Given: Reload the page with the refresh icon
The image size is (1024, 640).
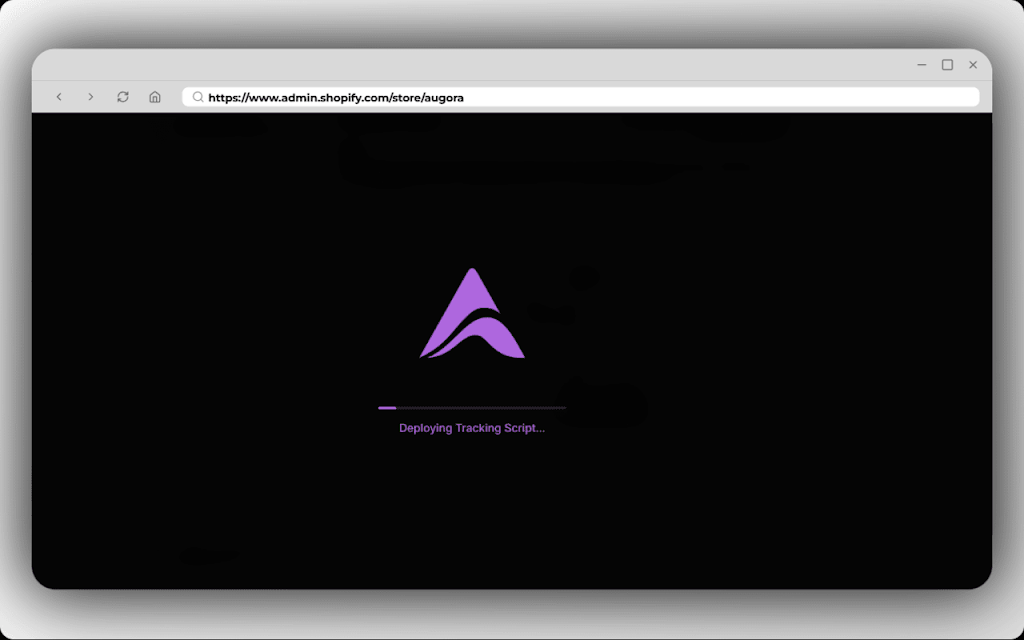Looking at the screenshot, I should (x=123, y=97).
